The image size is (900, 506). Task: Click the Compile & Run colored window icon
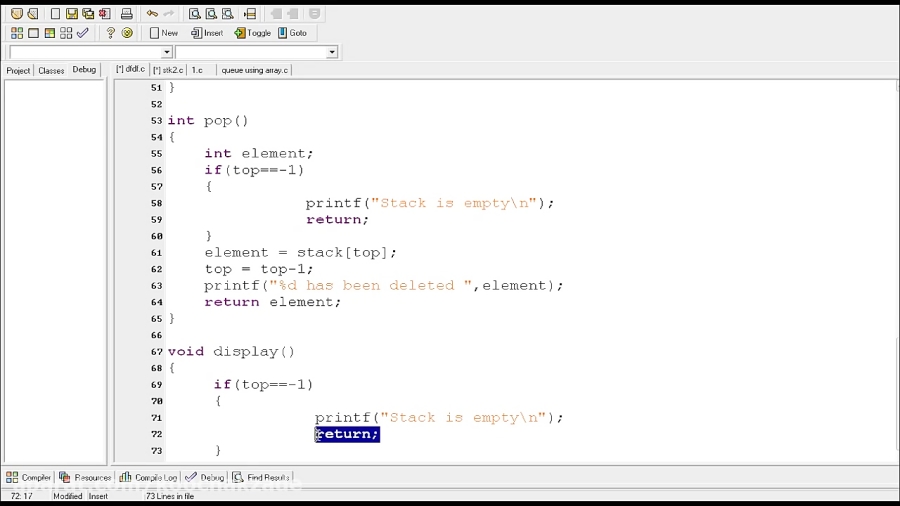tap(50, 33)
